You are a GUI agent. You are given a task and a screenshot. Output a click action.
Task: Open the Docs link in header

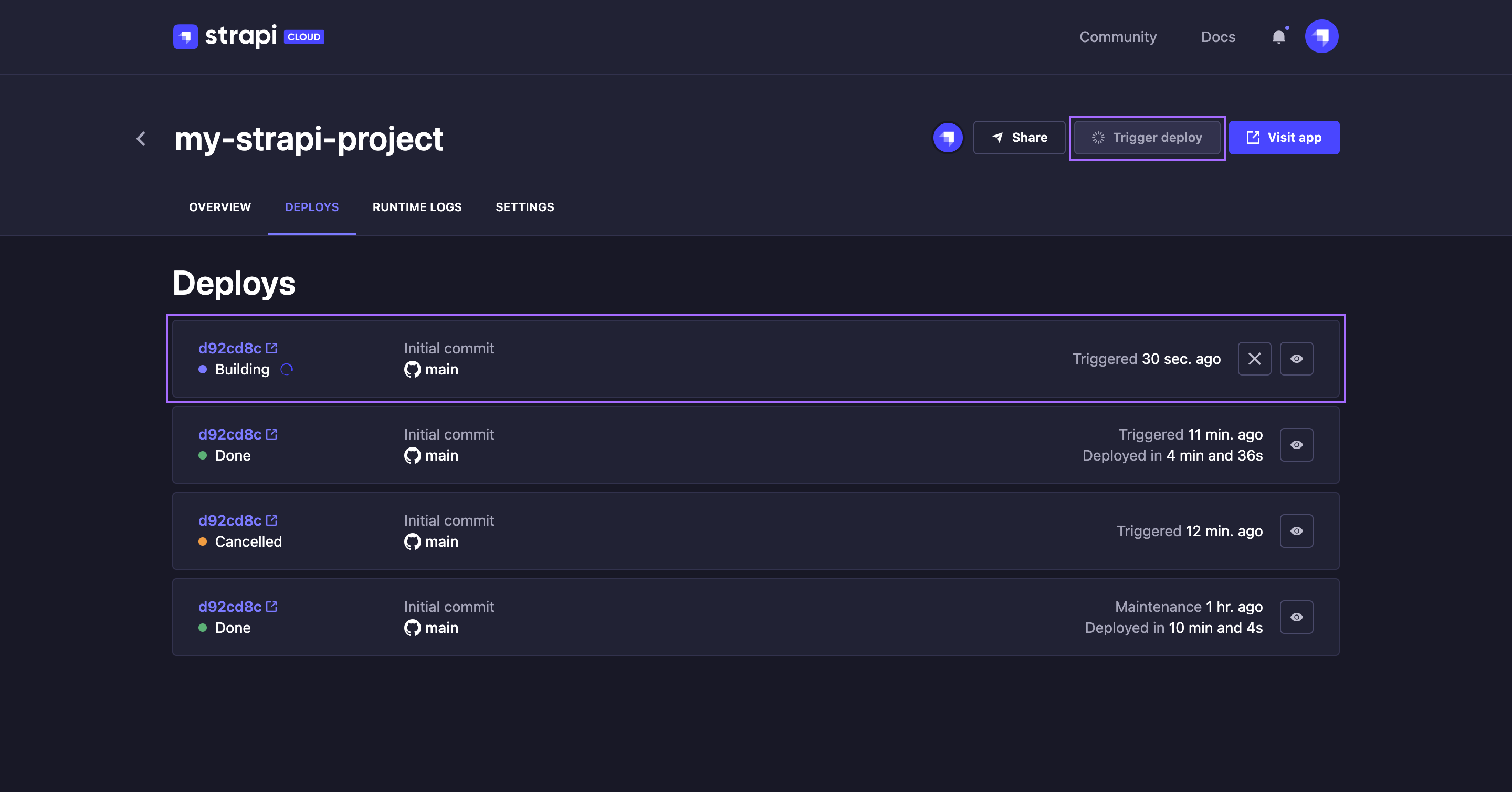click(x=1218, y=37)
